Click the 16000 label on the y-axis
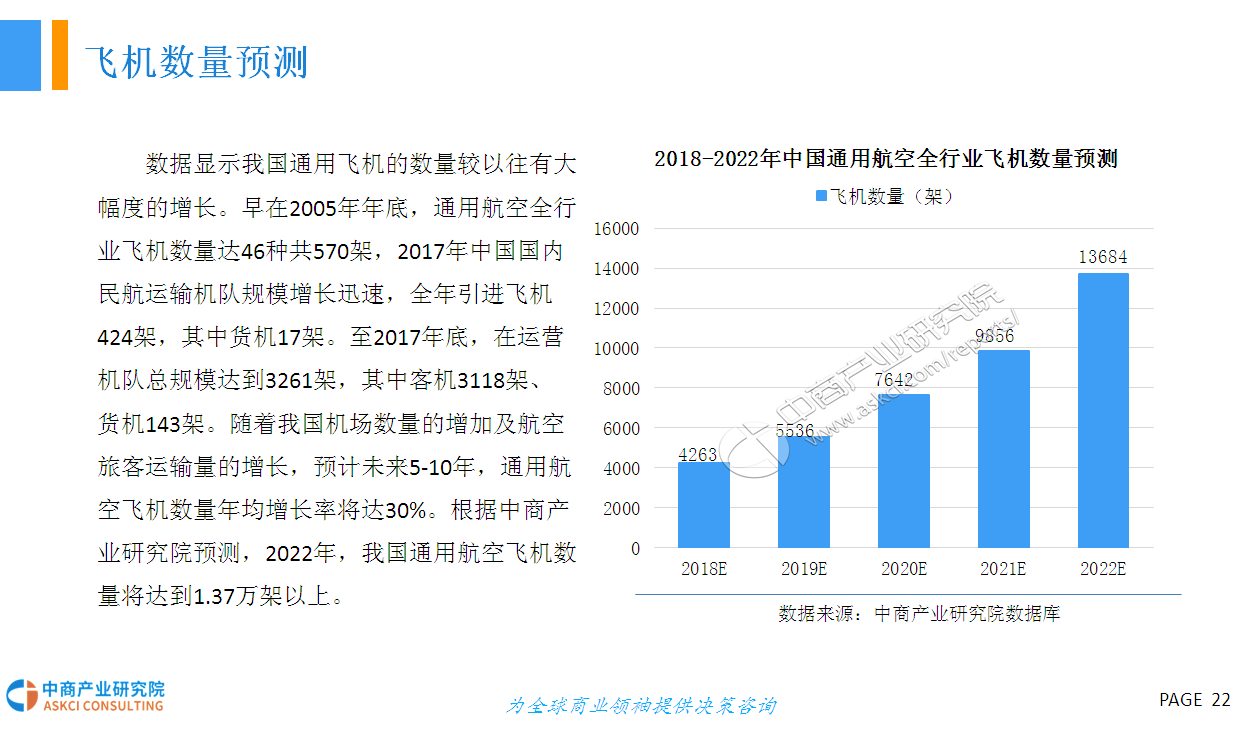 pyautogui.click(x=616, y=229)
